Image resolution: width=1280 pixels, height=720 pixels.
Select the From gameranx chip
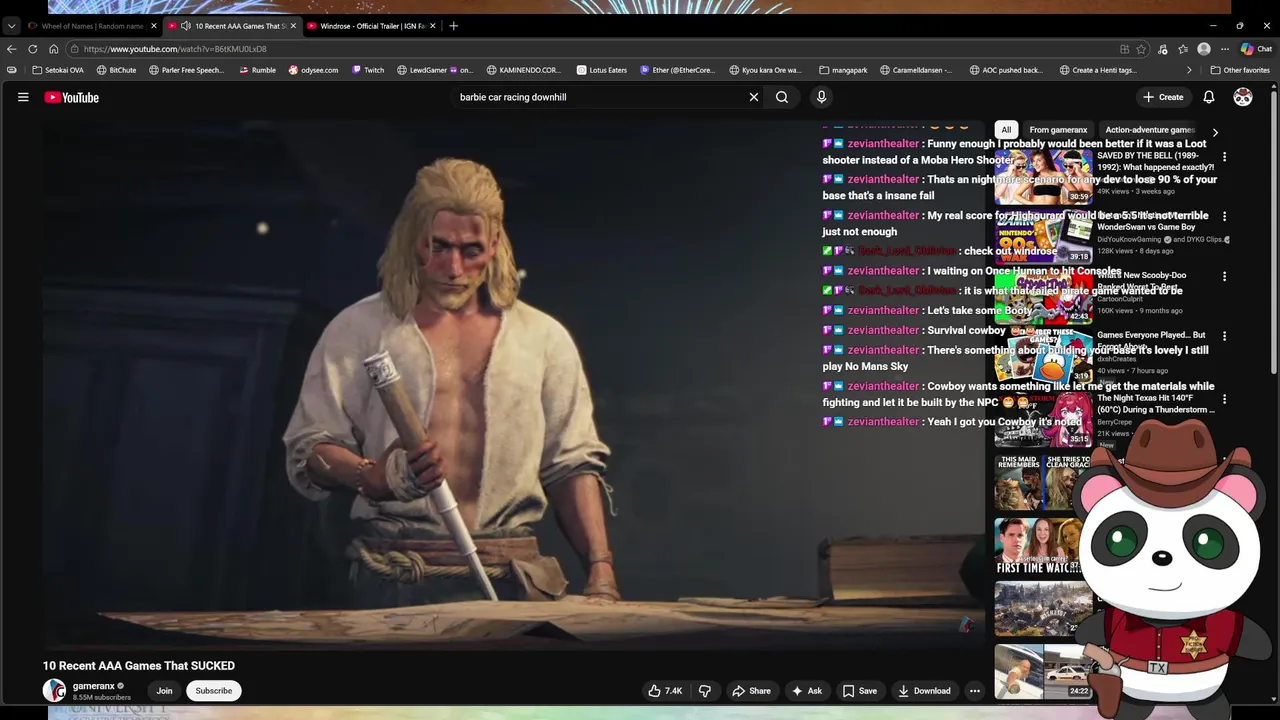coord(1058,130)
